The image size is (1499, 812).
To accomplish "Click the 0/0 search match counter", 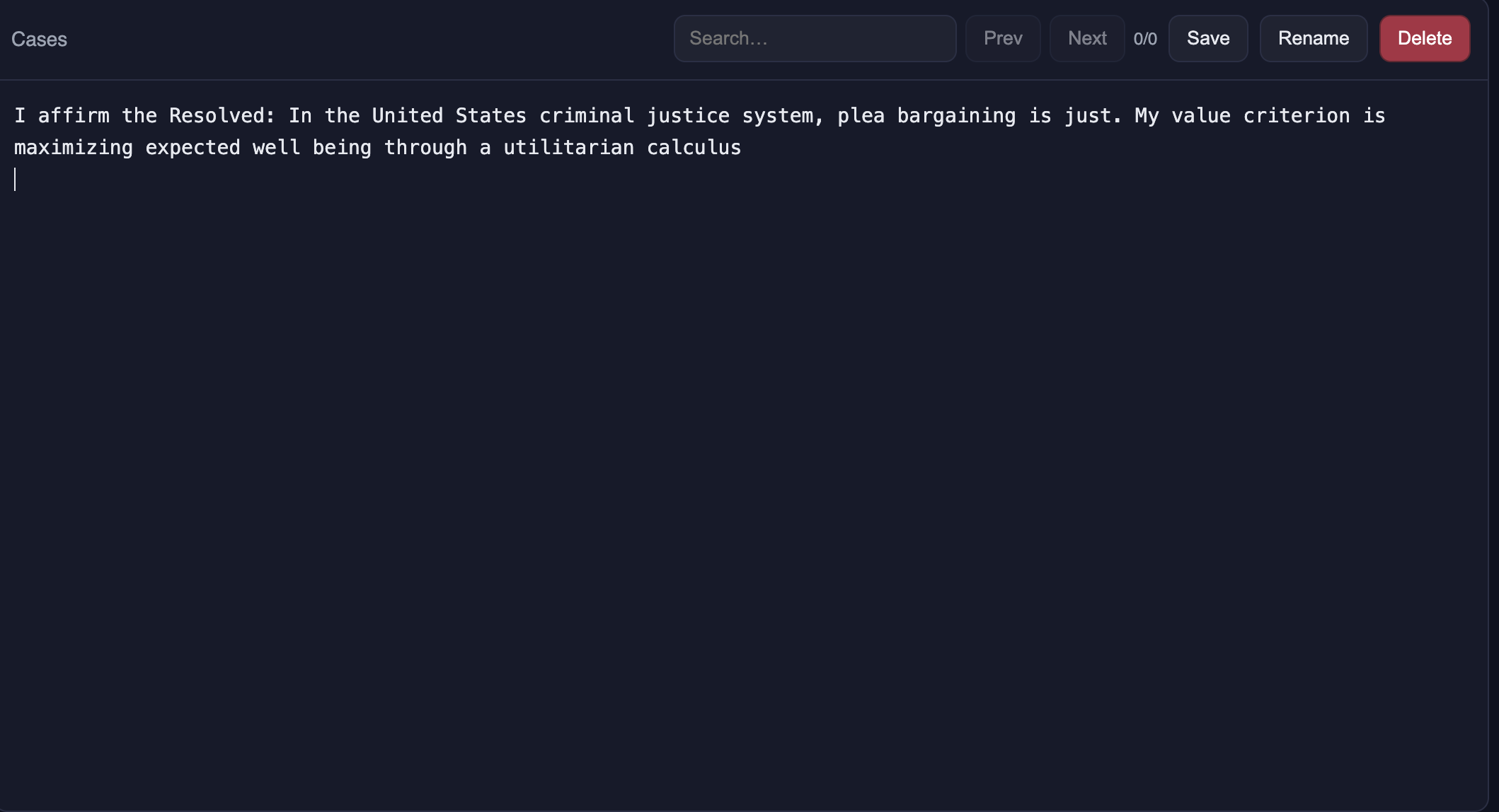I will 1146,39.
